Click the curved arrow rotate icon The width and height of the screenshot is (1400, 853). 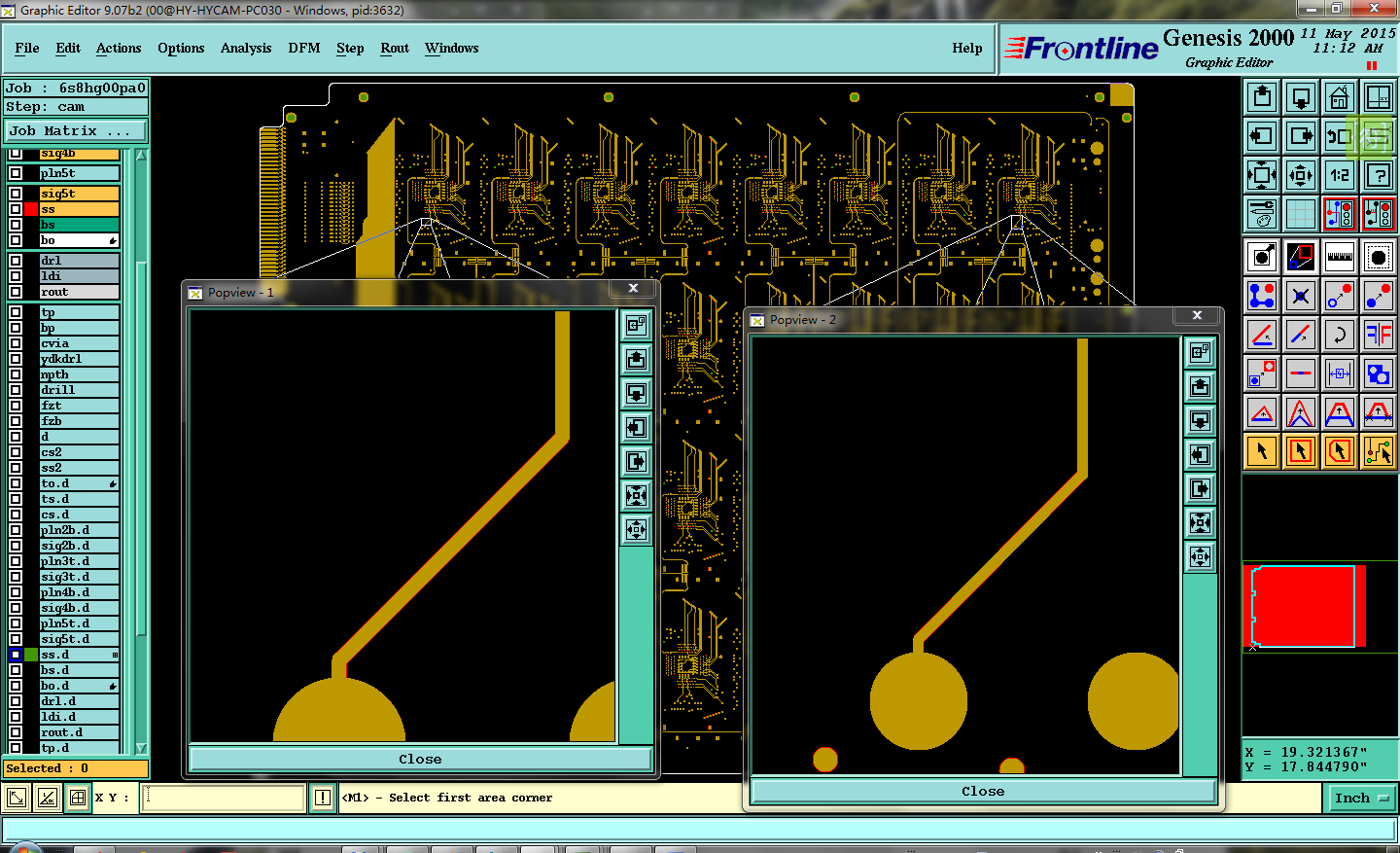(1340, 335)
